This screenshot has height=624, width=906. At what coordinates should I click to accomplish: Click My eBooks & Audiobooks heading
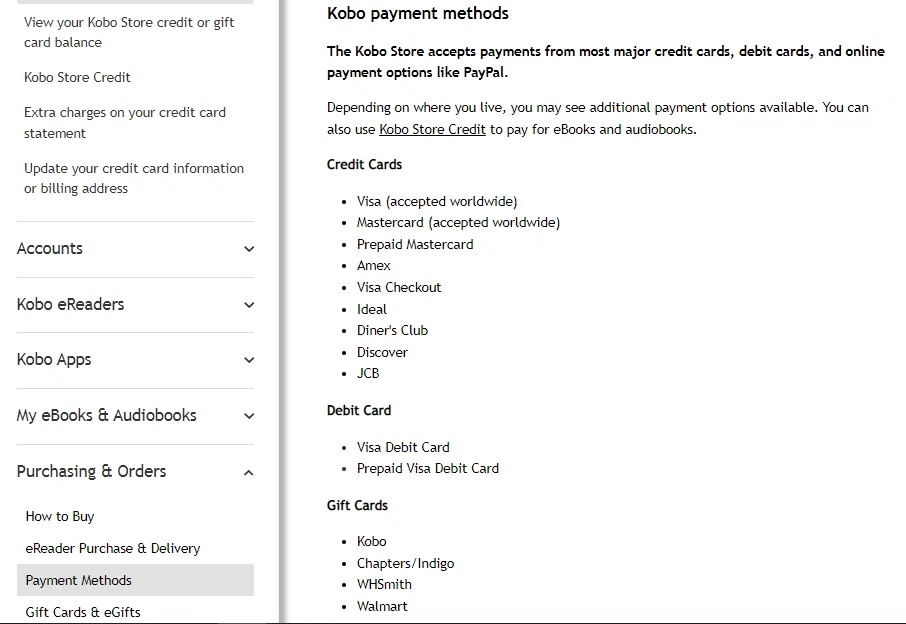tap(107, 416)
